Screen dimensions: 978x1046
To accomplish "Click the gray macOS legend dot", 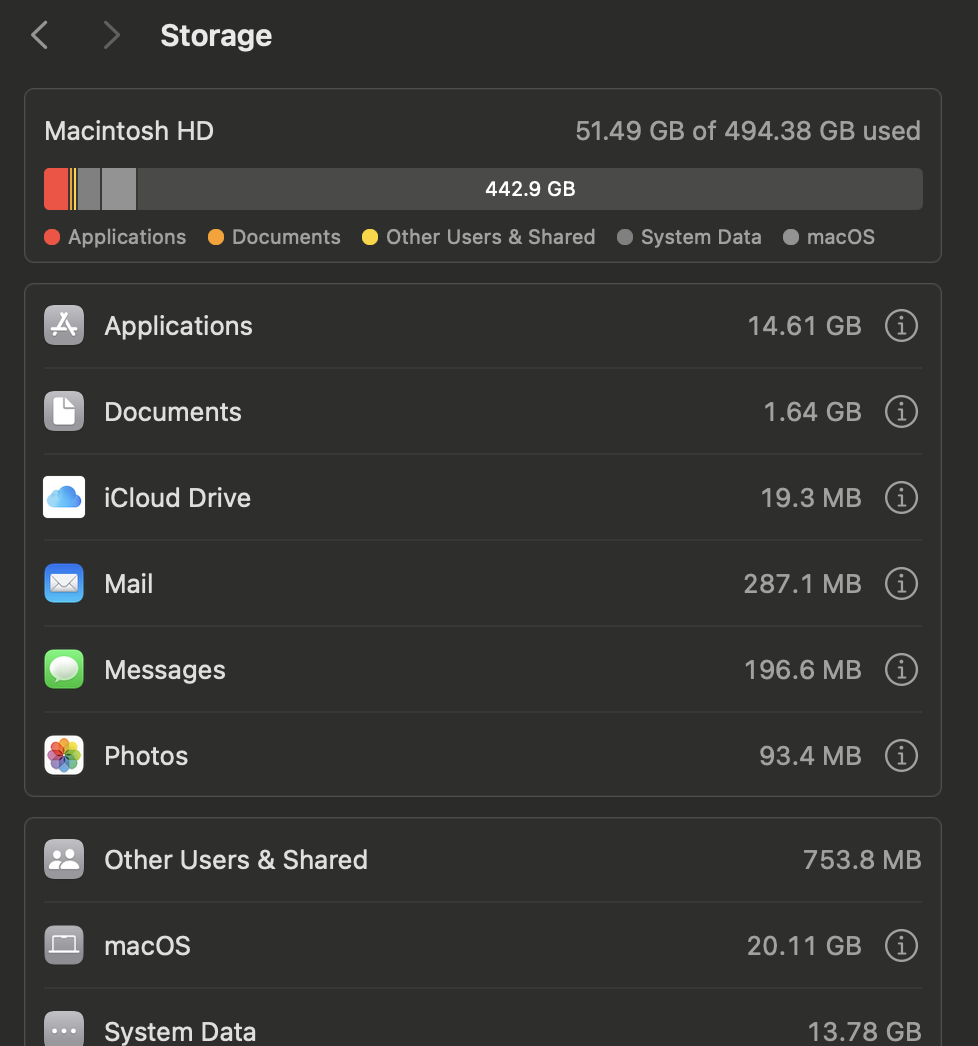I will pos(791,237).
